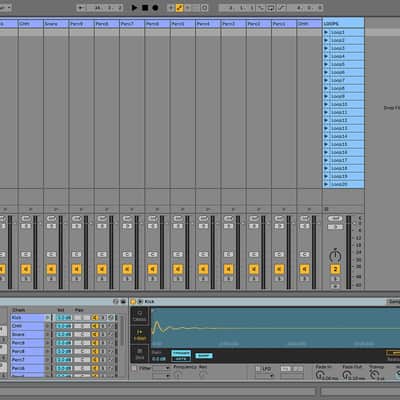This screenshot has width=400, height=400.
Task: Select the Loop12 clip name
Action: tap(339, 120)
